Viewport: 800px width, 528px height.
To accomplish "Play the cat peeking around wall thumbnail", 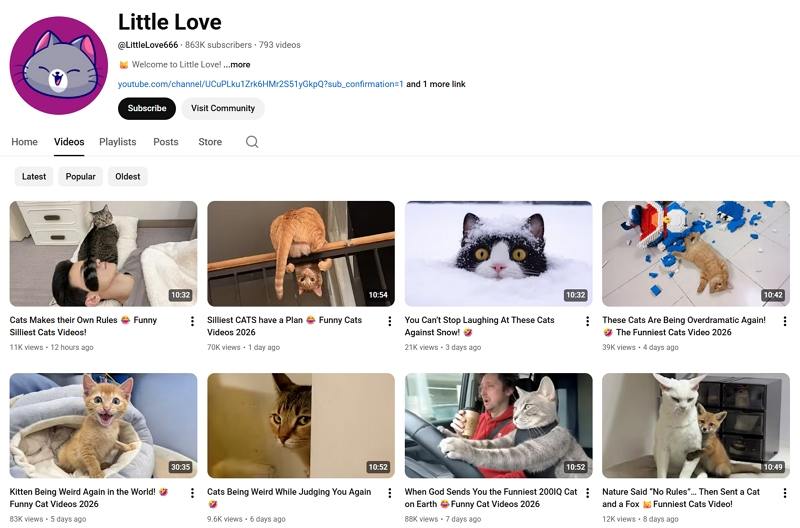I will [301, 425].
